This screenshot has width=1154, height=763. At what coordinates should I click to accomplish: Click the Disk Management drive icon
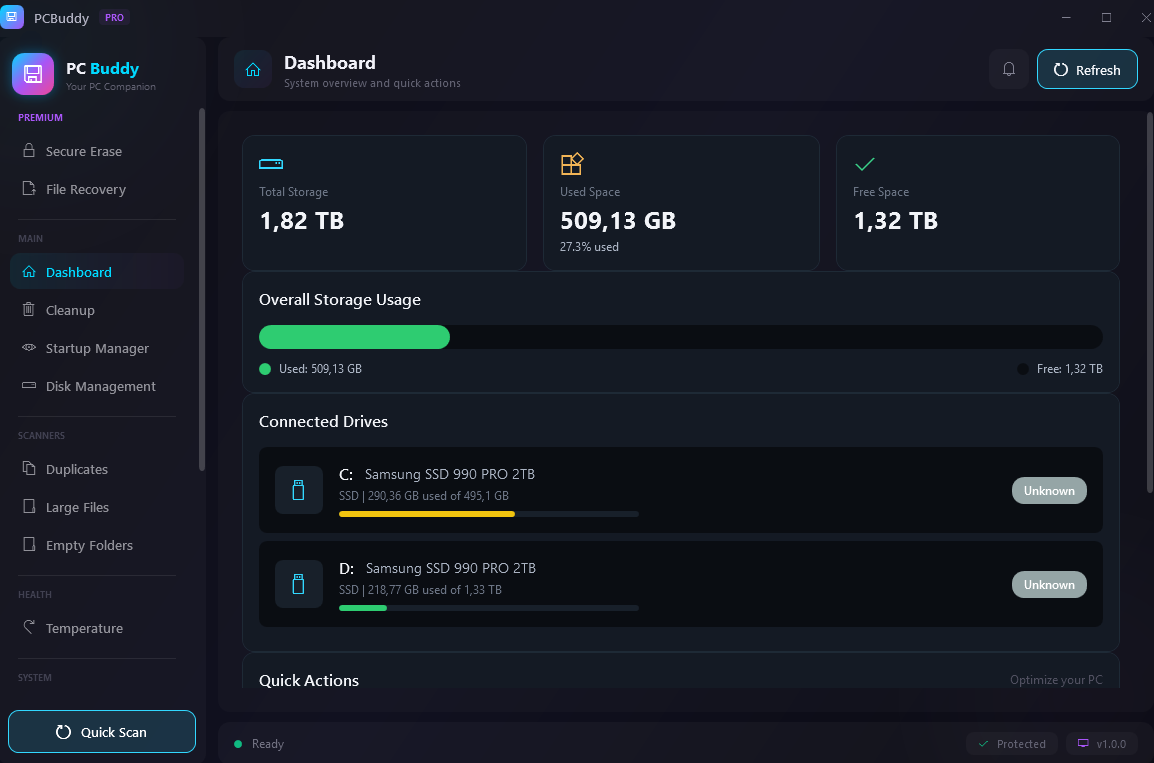point(28,386)
